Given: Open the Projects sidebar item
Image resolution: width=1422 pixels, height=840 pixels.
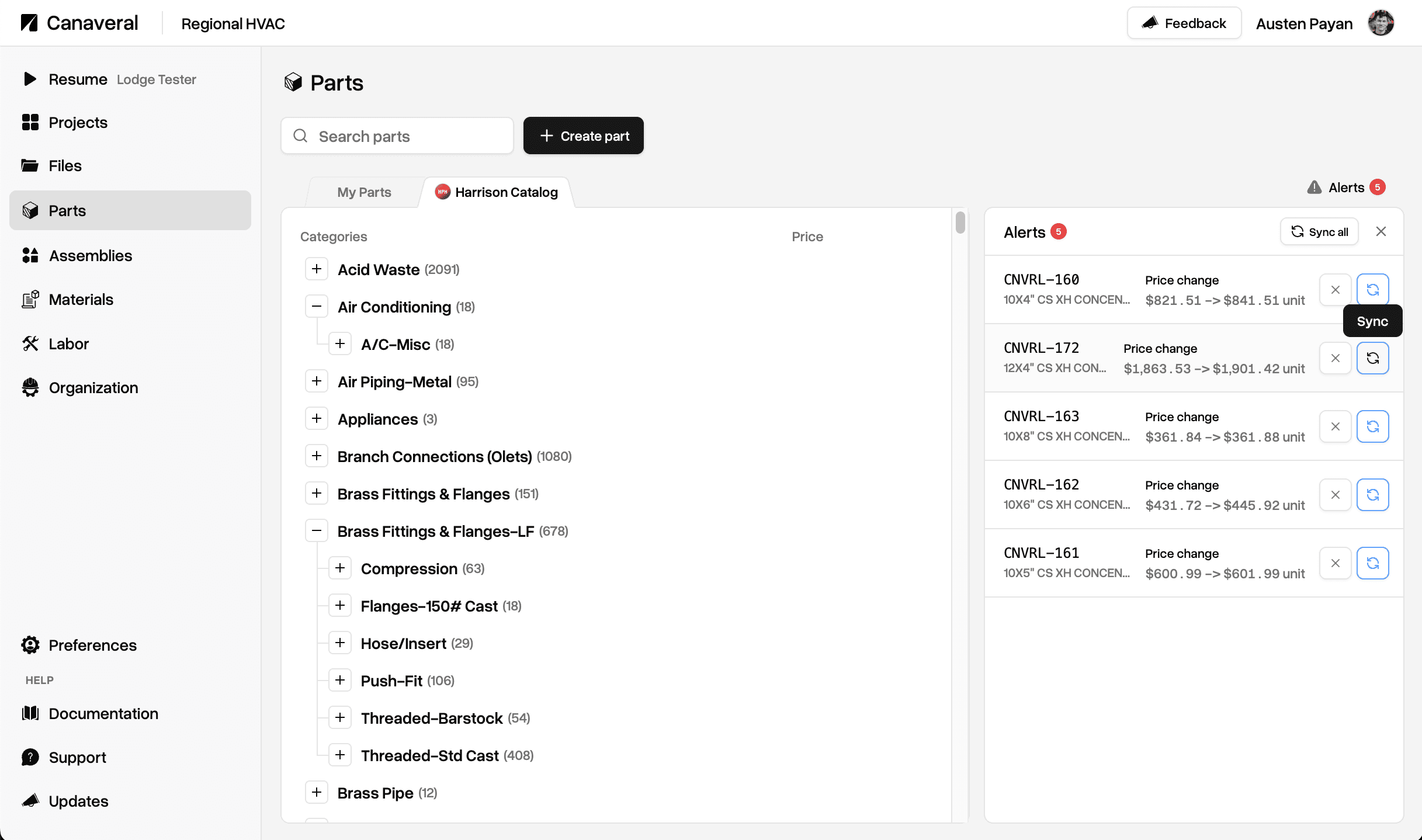Looking at the screenshot, I should click(x=130, y=123).
